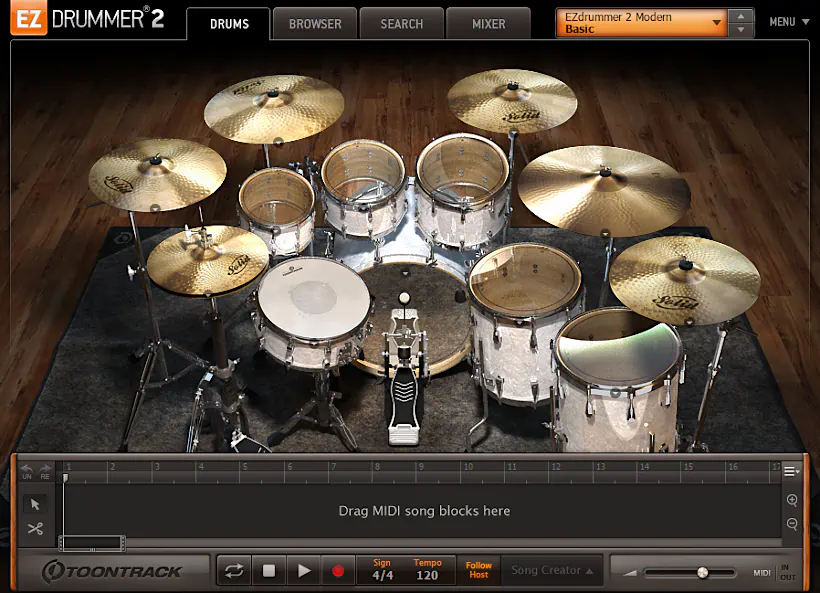Viewport: 820px width, 593px height.
Task: Open the BROWSER tab
Action: 315,24
